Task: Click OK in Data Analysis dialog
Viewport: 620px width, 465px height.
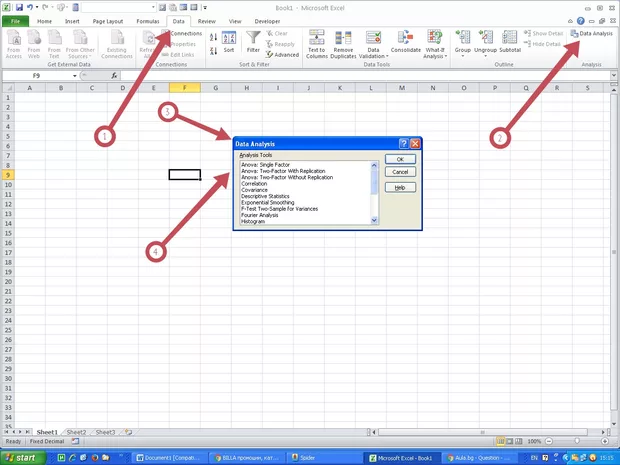Action: click(400, 159)
